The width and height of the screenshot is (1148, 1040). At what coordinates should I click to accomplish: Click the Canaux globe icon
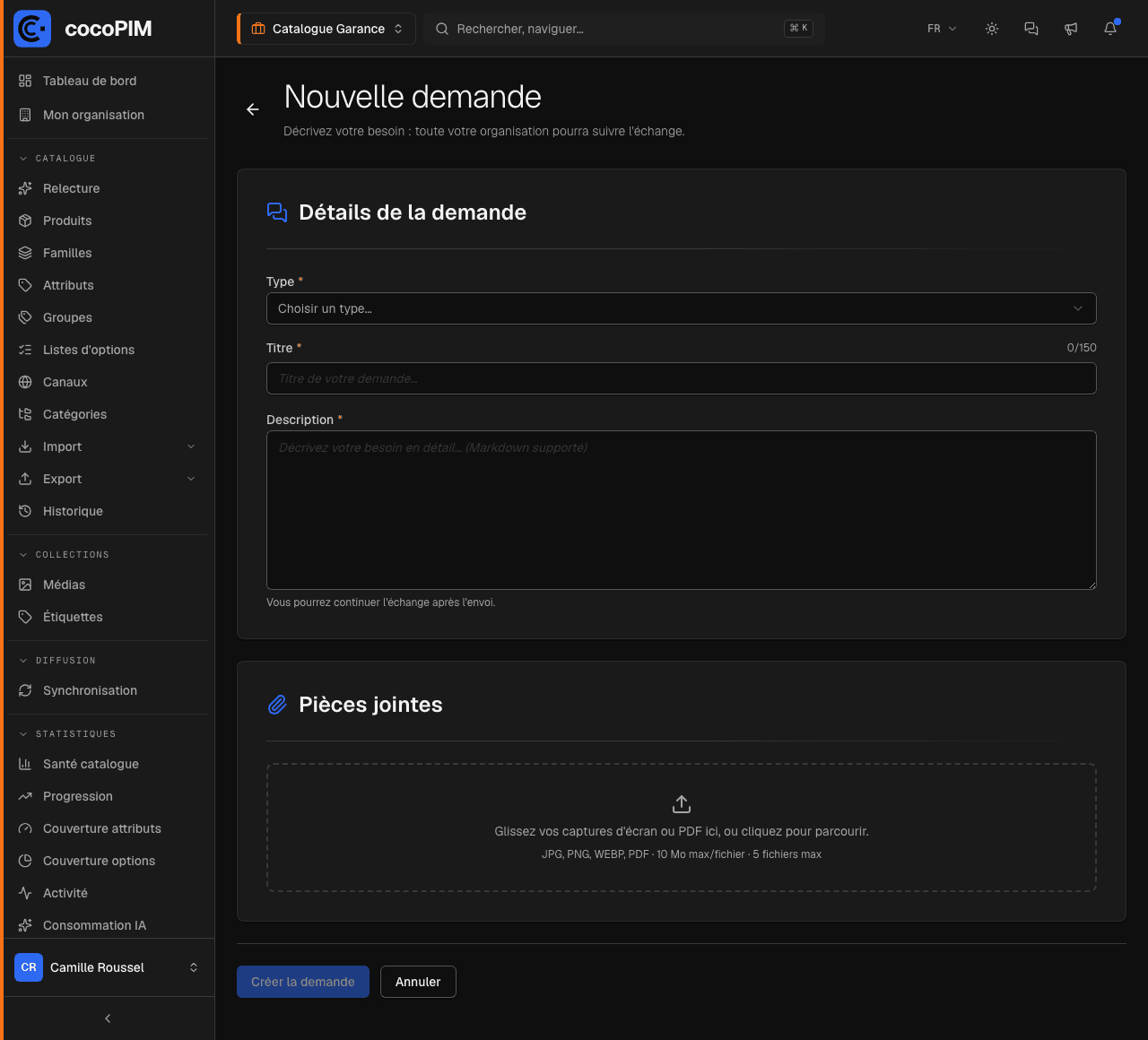point(25,382)
